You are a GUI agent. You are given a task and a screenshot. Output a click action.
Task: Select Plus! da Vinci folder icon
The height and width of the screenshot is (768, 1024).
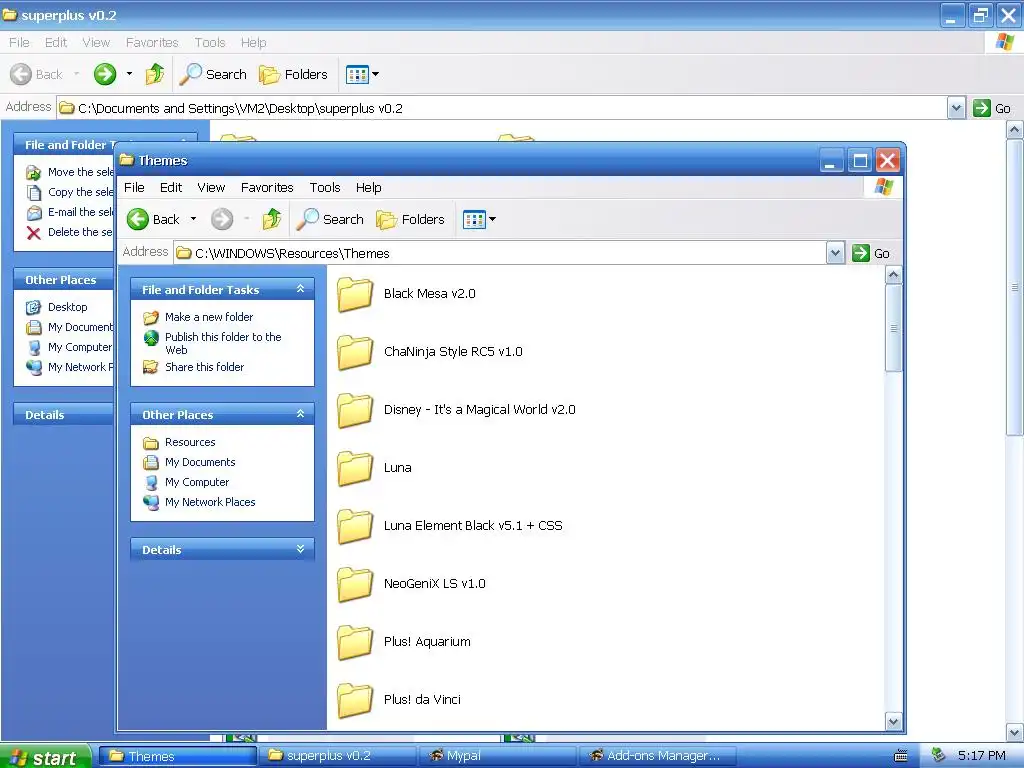[355, 700]
